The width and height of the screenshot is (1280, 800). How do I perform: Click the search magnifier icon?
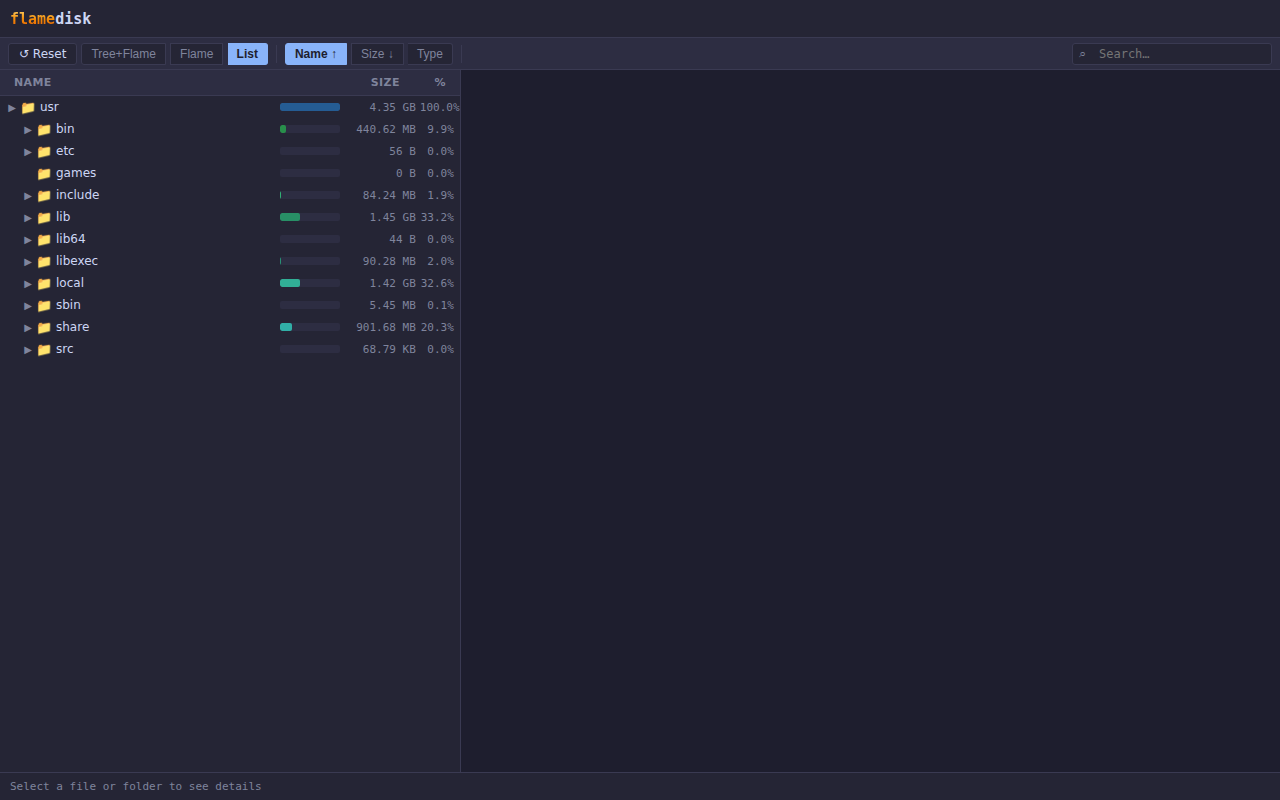pos(1082,54)
